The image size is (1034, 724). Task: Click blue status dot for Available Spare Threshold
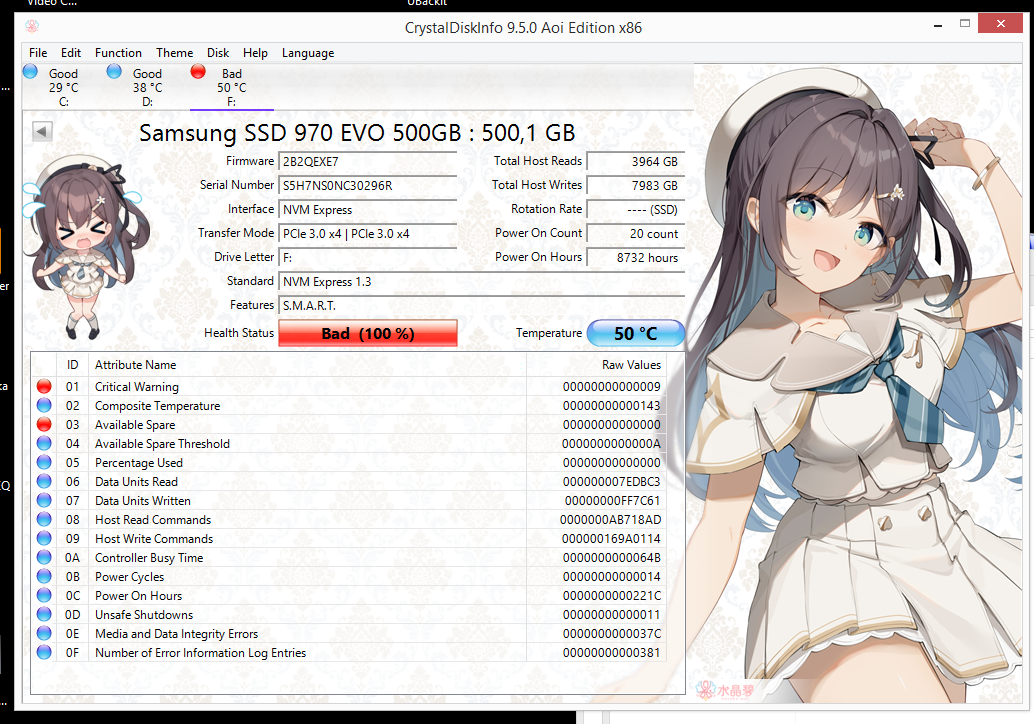point(44,444)
